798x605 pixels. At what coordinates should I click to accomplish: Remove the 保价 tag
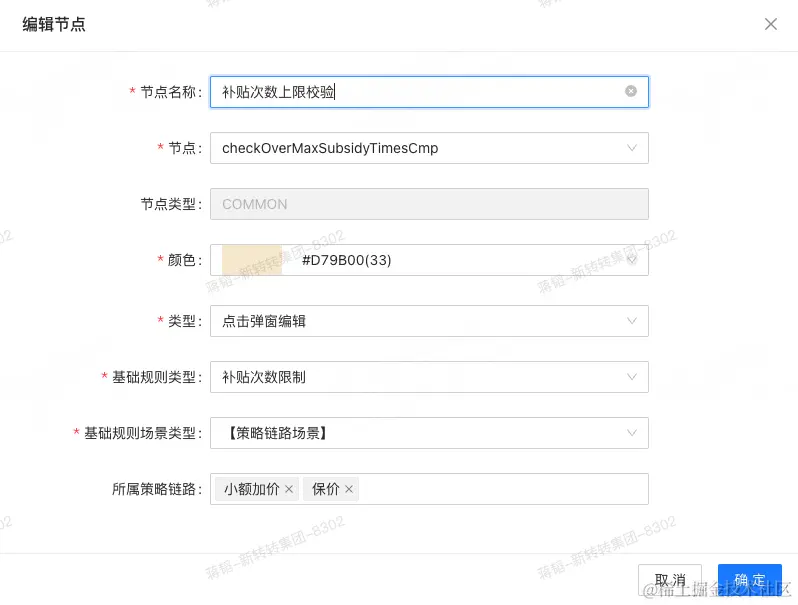tap(349, 489)
